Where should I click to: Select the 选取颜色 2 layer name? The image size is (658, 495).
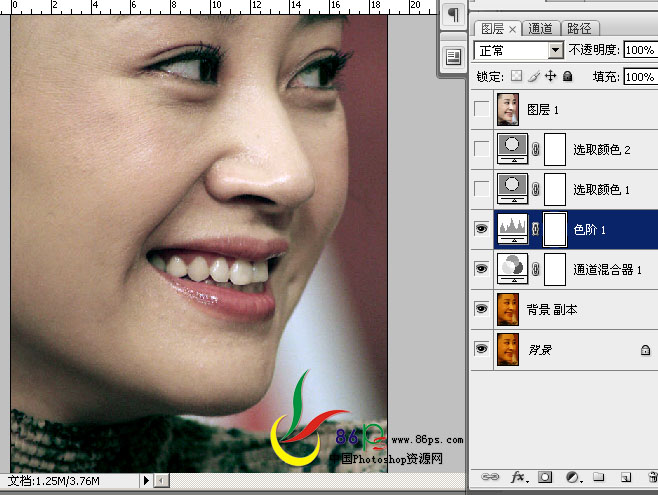pyautogui.click(x=602, y=149)
